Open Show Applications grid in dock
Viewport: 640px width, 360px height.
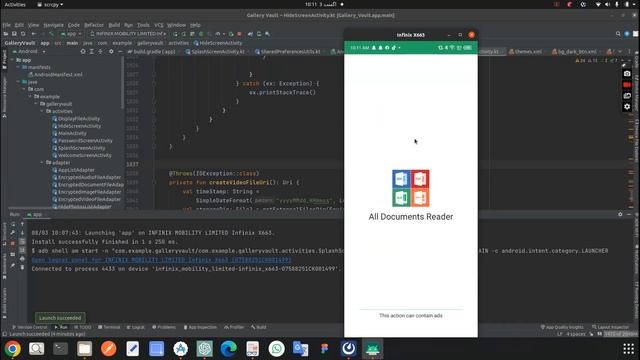[x=628, y=349]
